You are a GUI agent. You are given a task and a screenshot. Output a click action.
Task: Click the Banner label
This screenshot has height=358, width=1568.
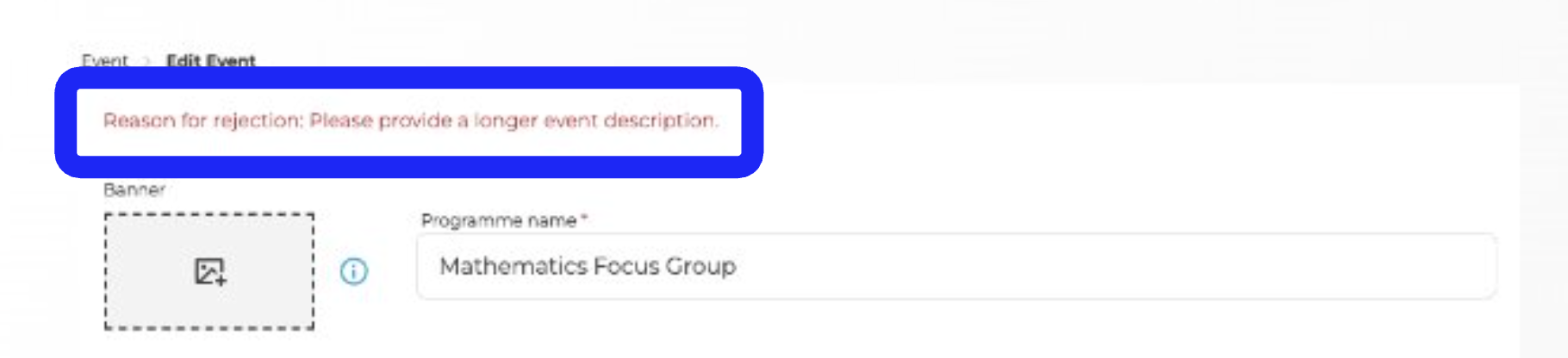click(134, 189)
